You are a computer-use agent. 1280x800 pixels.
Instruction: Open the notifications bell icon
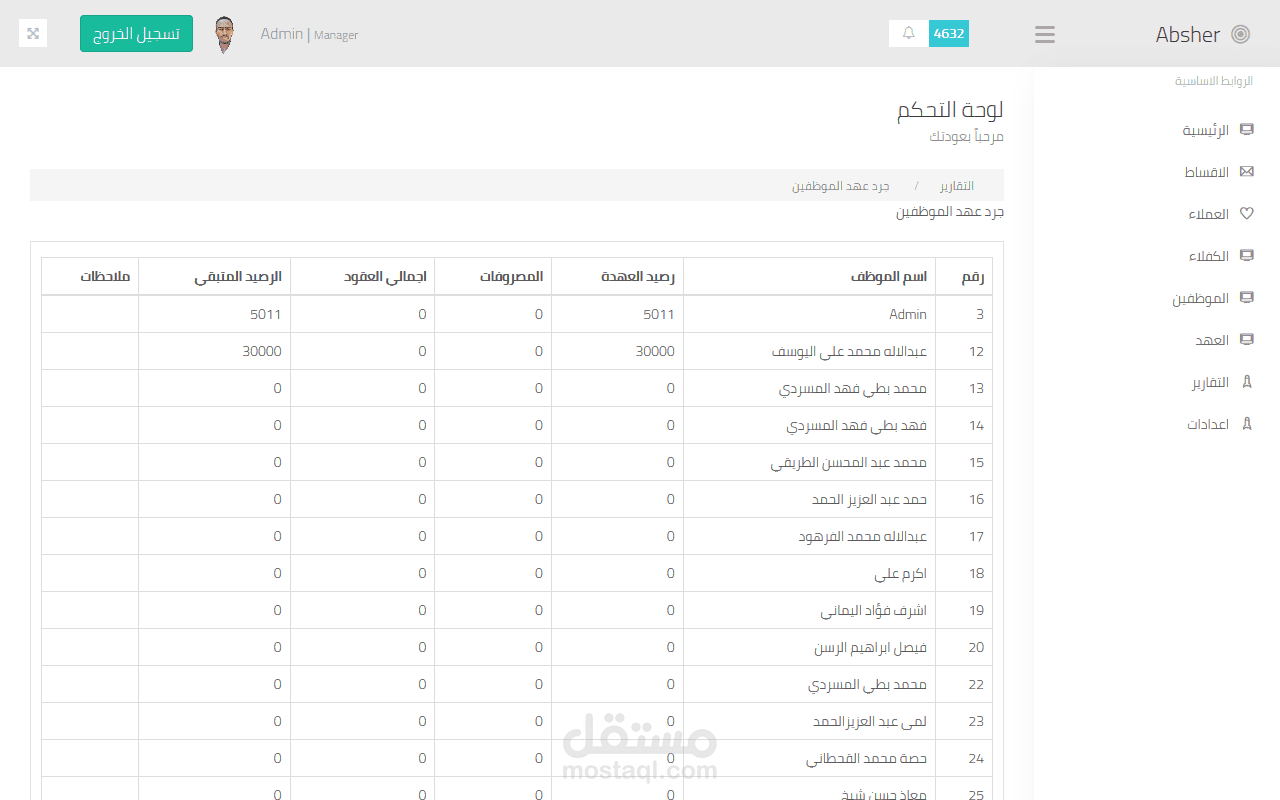coord(908,33)
